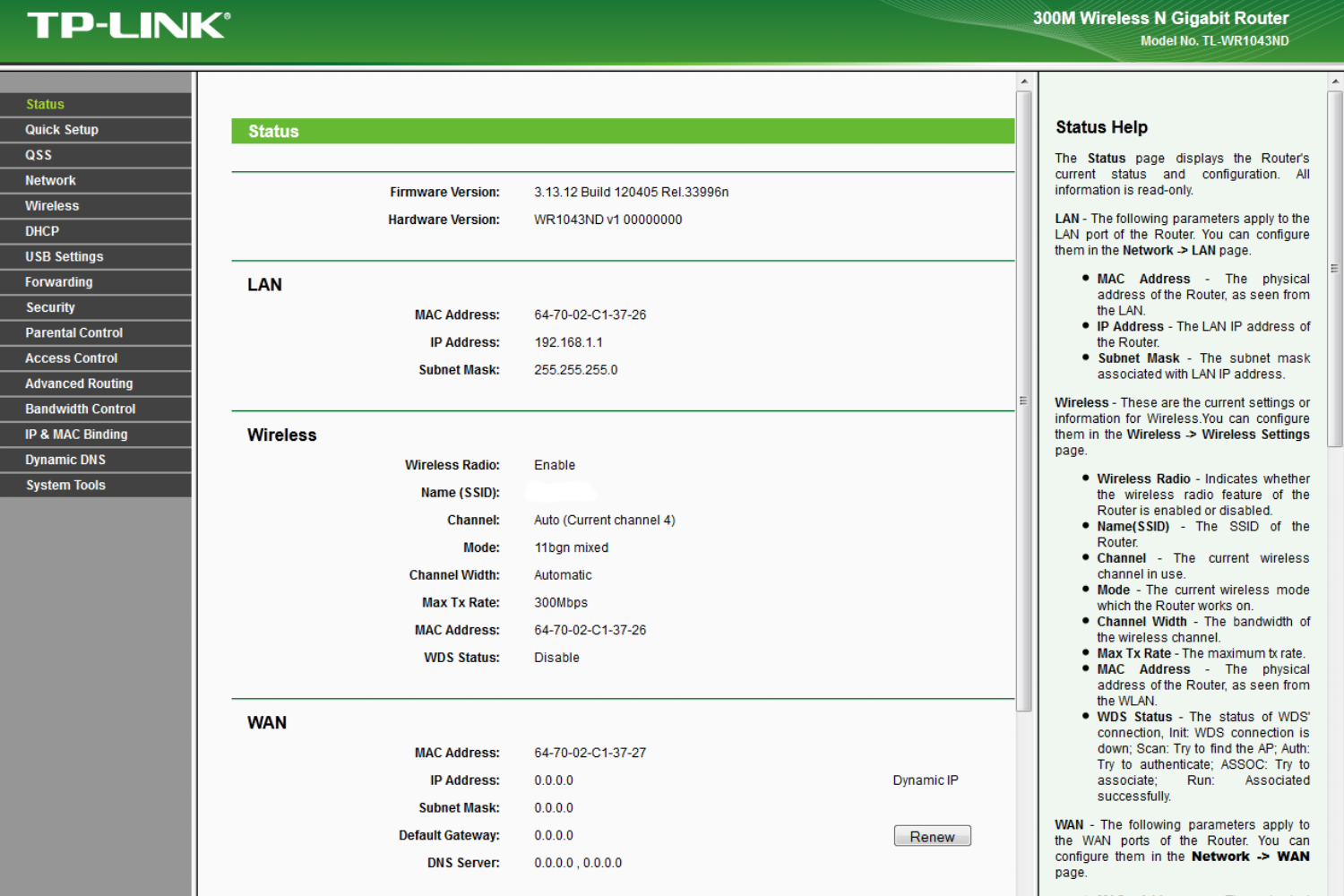
Task: Open Access Control settings
Action: point(72,358)
